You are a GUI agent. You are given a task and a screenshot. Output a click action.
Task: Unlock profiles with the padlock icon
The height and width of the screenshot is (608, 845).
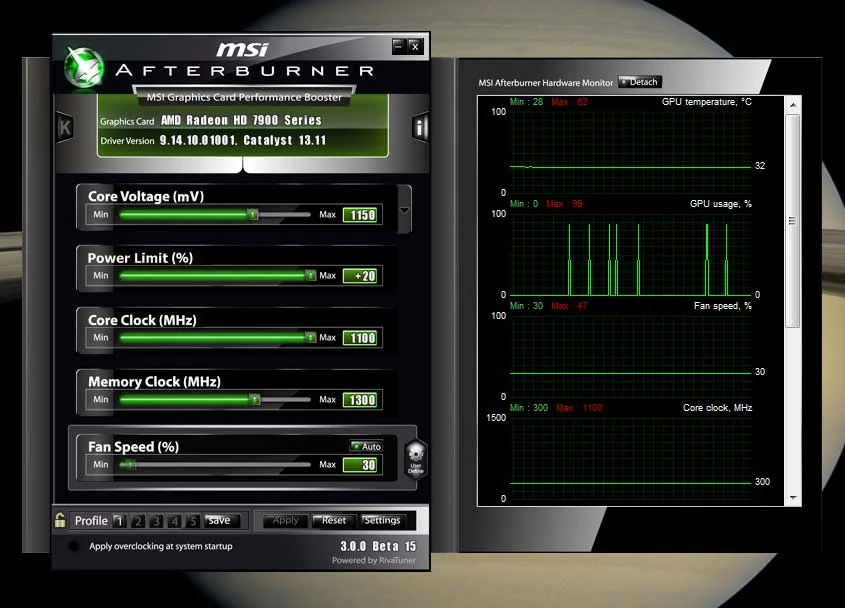[60, 520]
